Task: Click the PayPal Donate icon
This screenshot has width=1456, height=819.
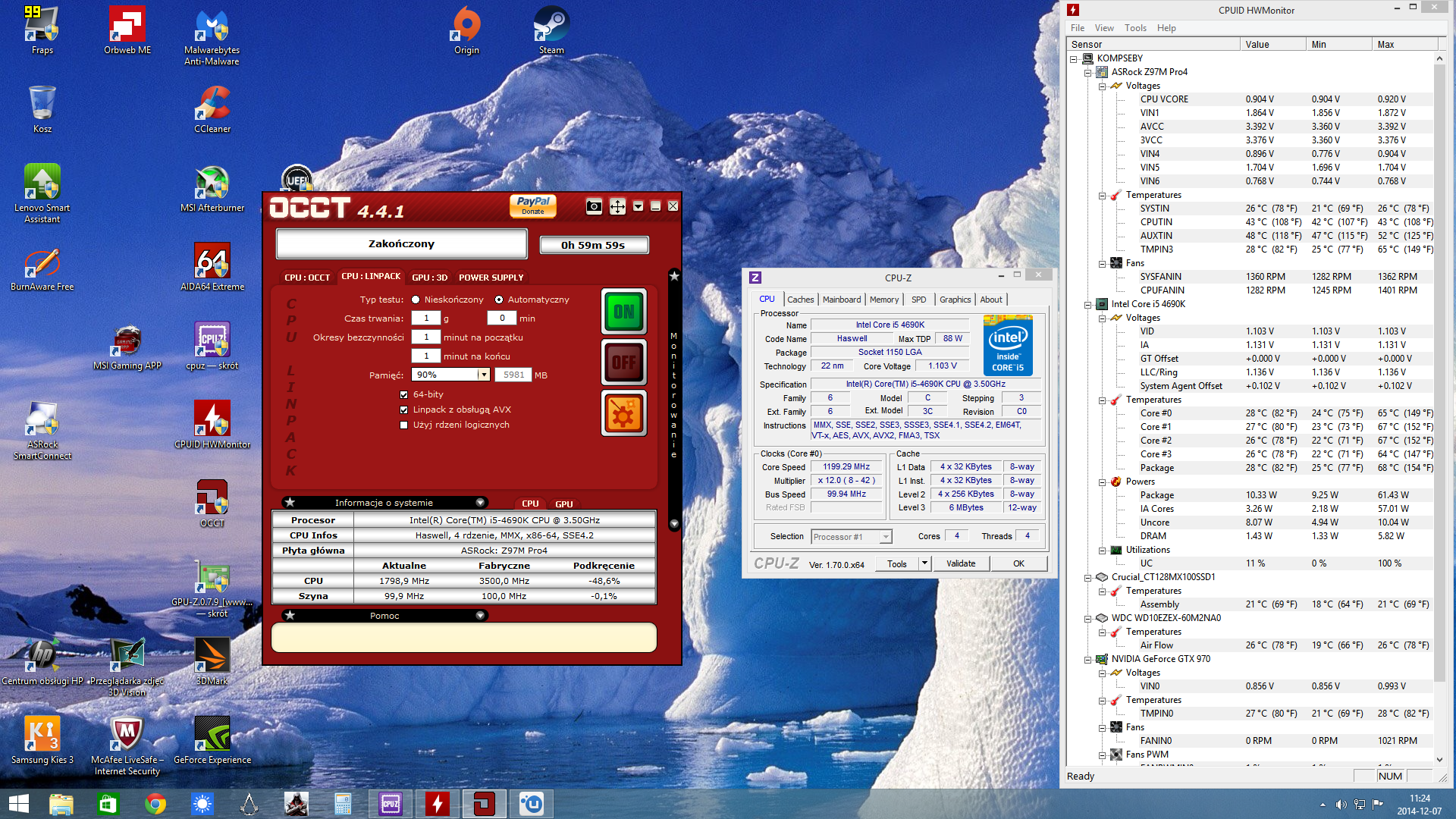Action: coord(532,206)
